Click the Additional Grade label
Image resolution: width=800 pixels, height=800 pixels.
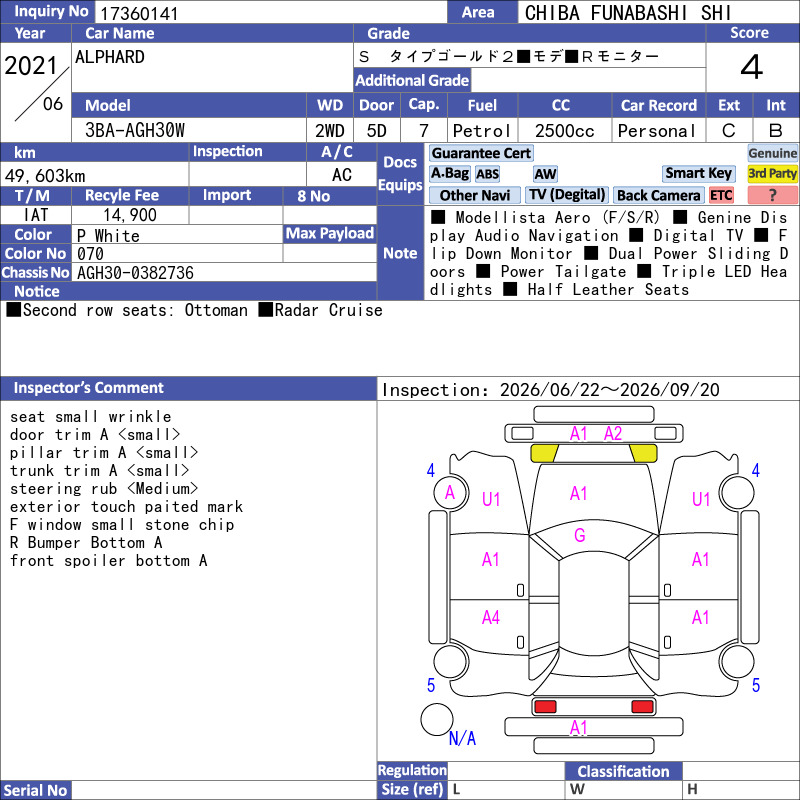point(412,81)
